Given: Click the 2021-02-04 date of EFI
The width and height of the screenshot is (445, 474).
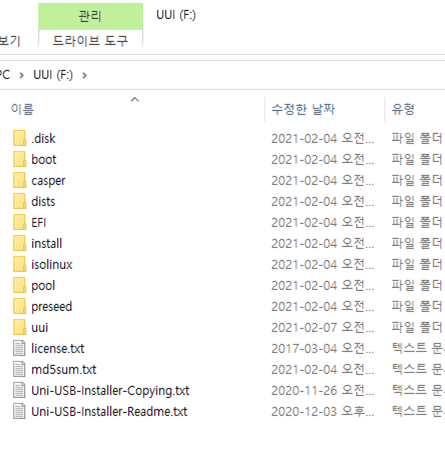Looking at the screenshot, I should (323, 222).
